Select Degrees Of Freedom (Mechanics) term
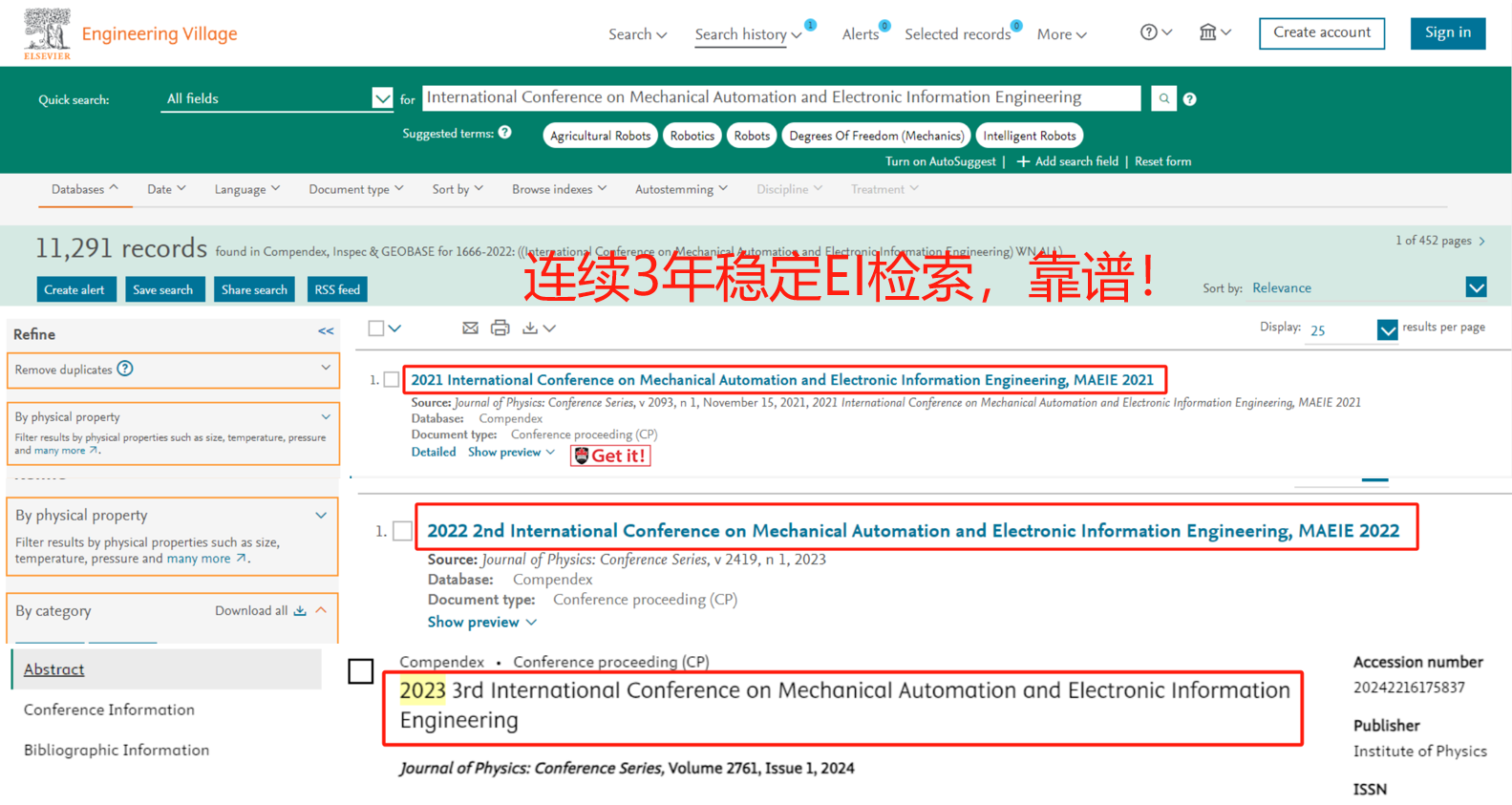Screen dimensions: 1512x805 click(x=877, y=136)
